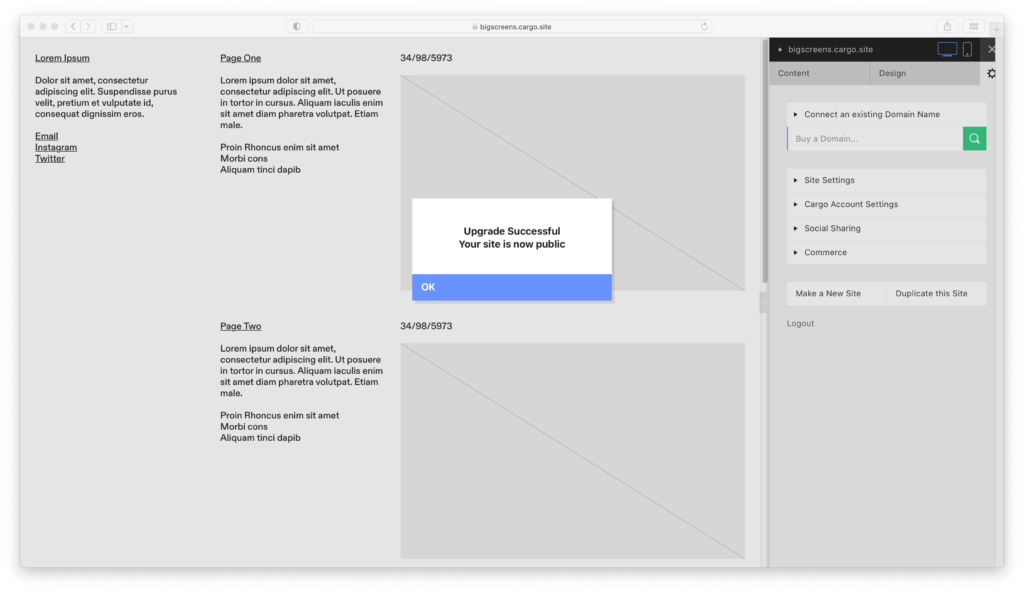Expand the Commerce section
Viewport: 1024px width, 592px height.
825,252
